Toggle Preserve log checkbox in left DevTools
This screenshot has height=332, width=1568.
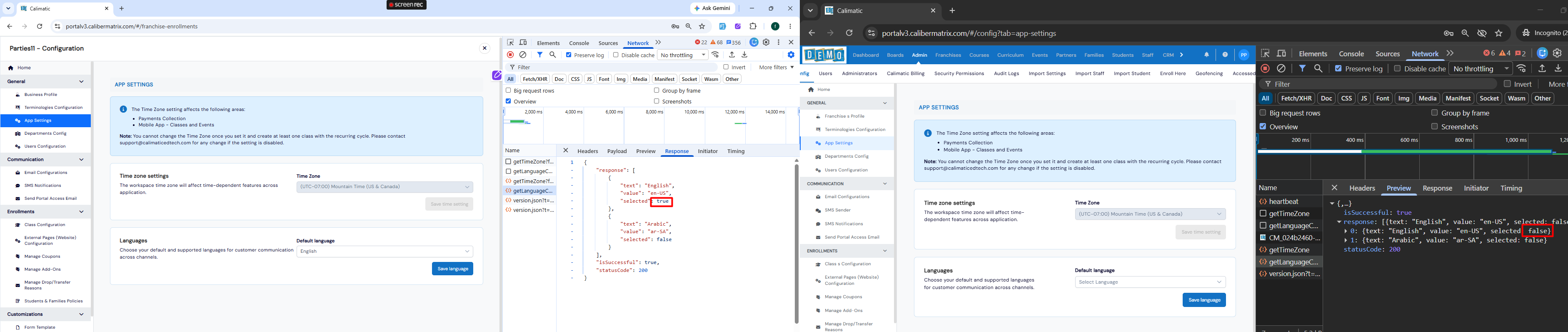tap(569, 55)
